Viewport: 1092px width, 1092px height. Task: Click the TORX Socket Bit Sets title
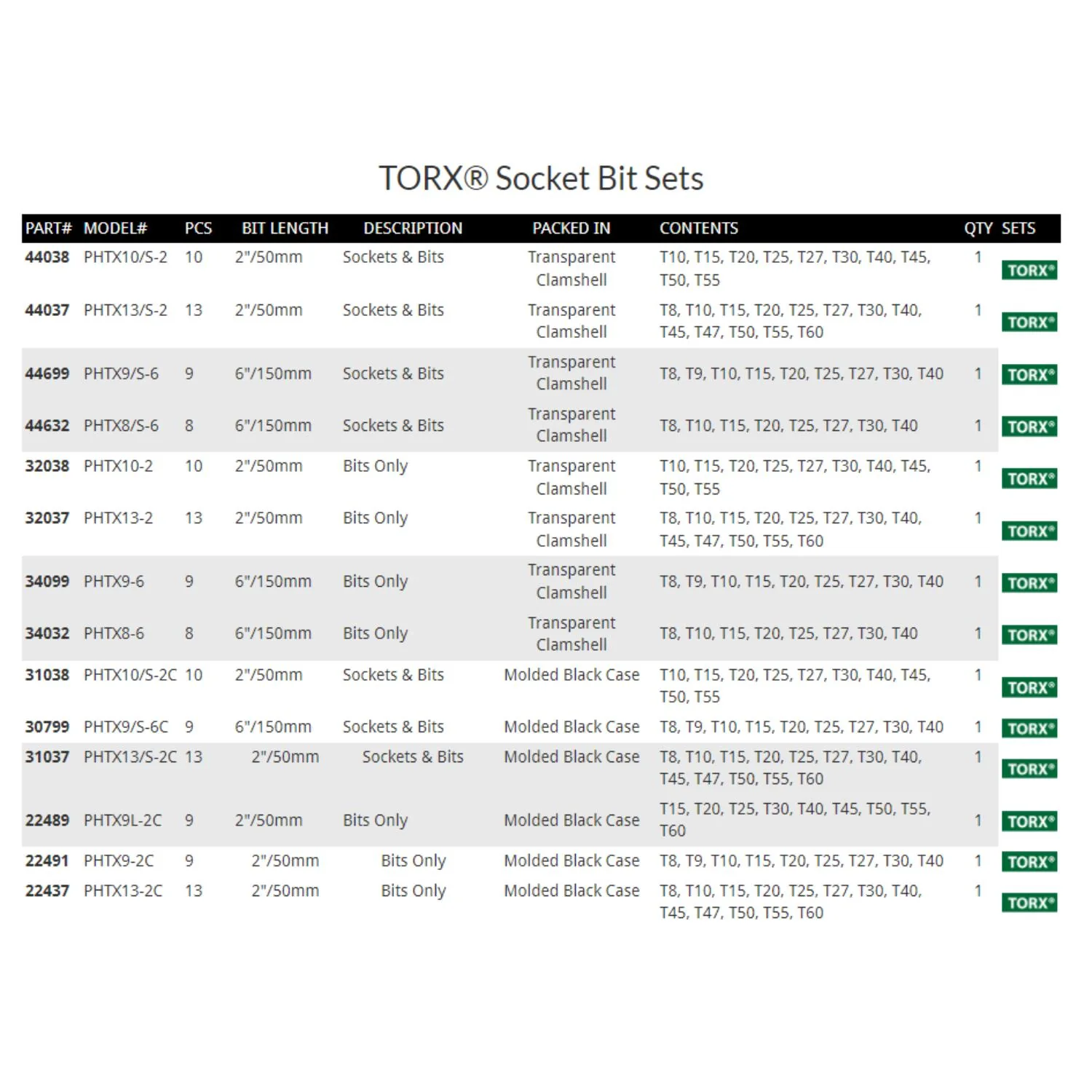coord(541,178)
